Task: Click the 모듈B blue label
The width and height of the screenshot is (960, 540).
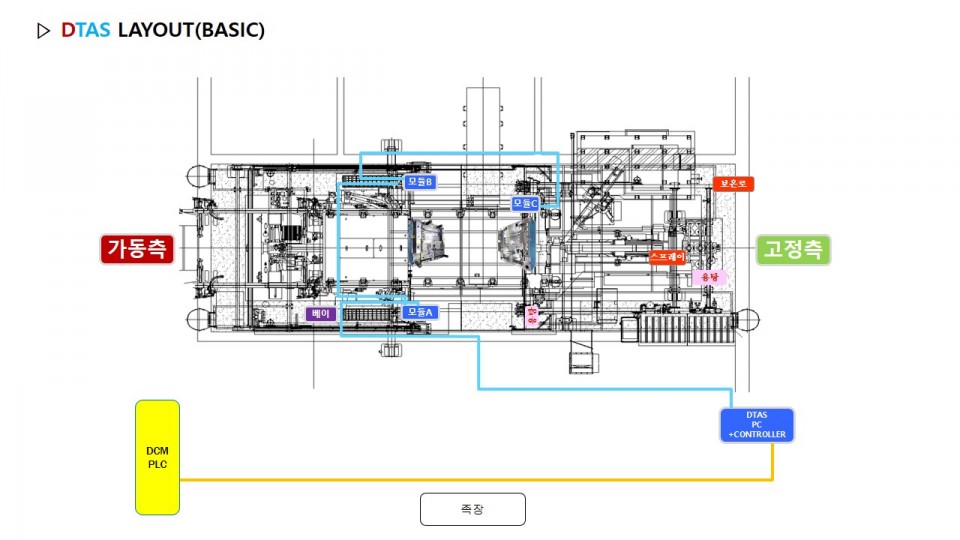Action: pos(420,182)
